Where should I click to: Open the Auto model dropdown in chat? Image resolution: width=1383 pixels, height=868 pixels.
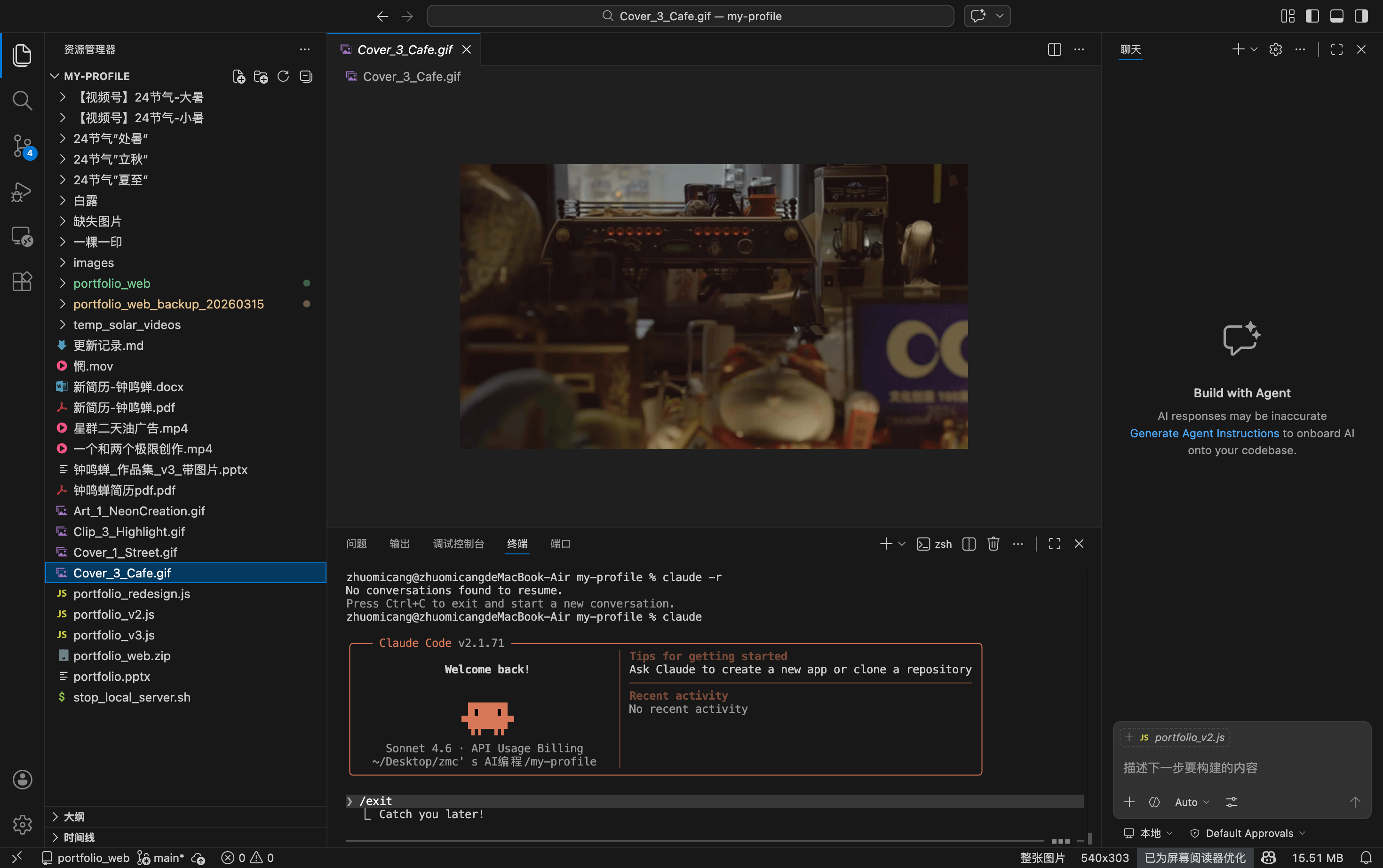1191,802
